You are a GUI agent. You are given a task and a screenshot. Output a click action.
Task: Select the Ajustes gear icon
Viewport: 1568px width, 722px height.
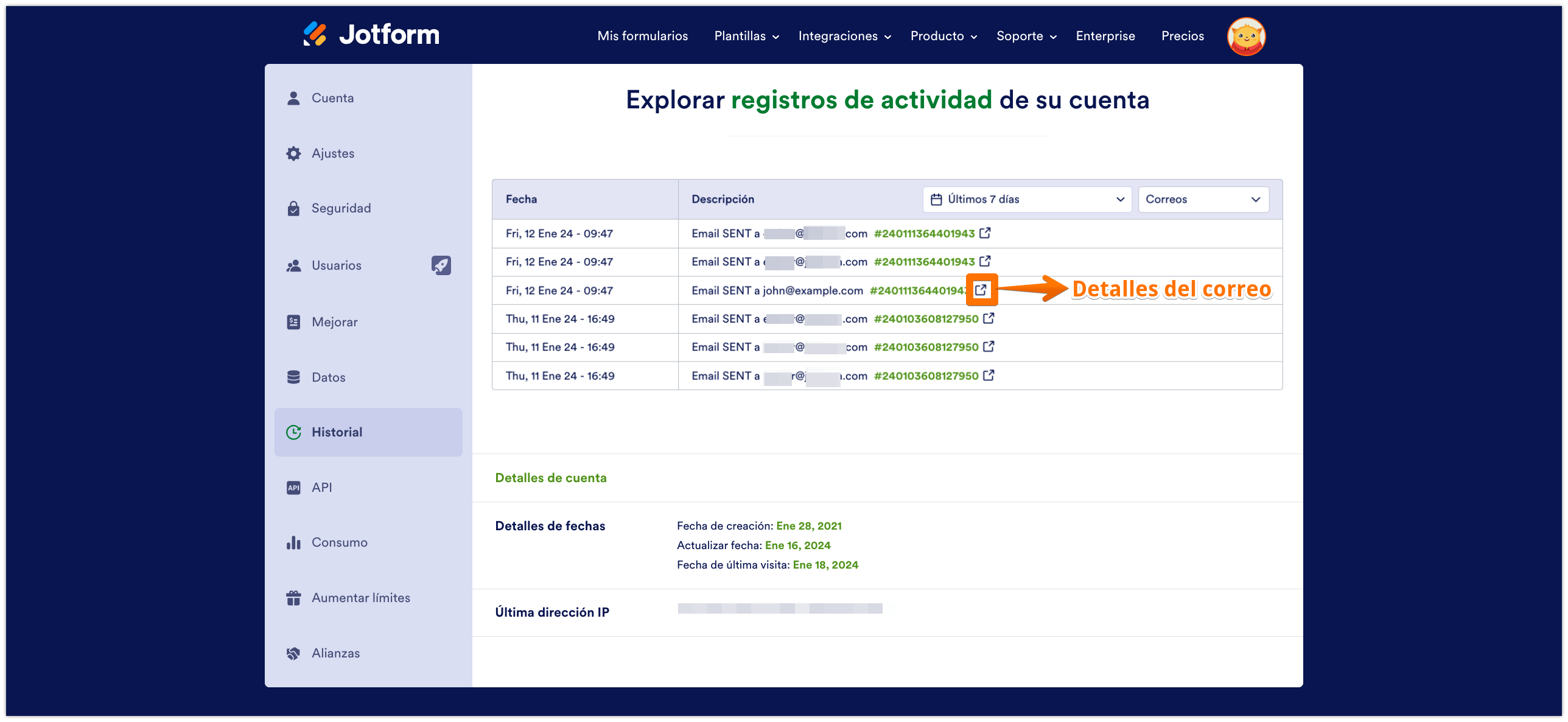pos(293,153)
